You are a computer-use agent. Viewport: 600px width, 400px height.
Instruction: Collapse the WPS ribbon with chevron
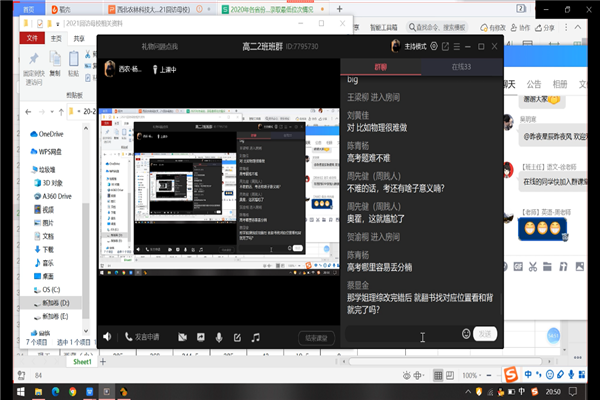578,27
